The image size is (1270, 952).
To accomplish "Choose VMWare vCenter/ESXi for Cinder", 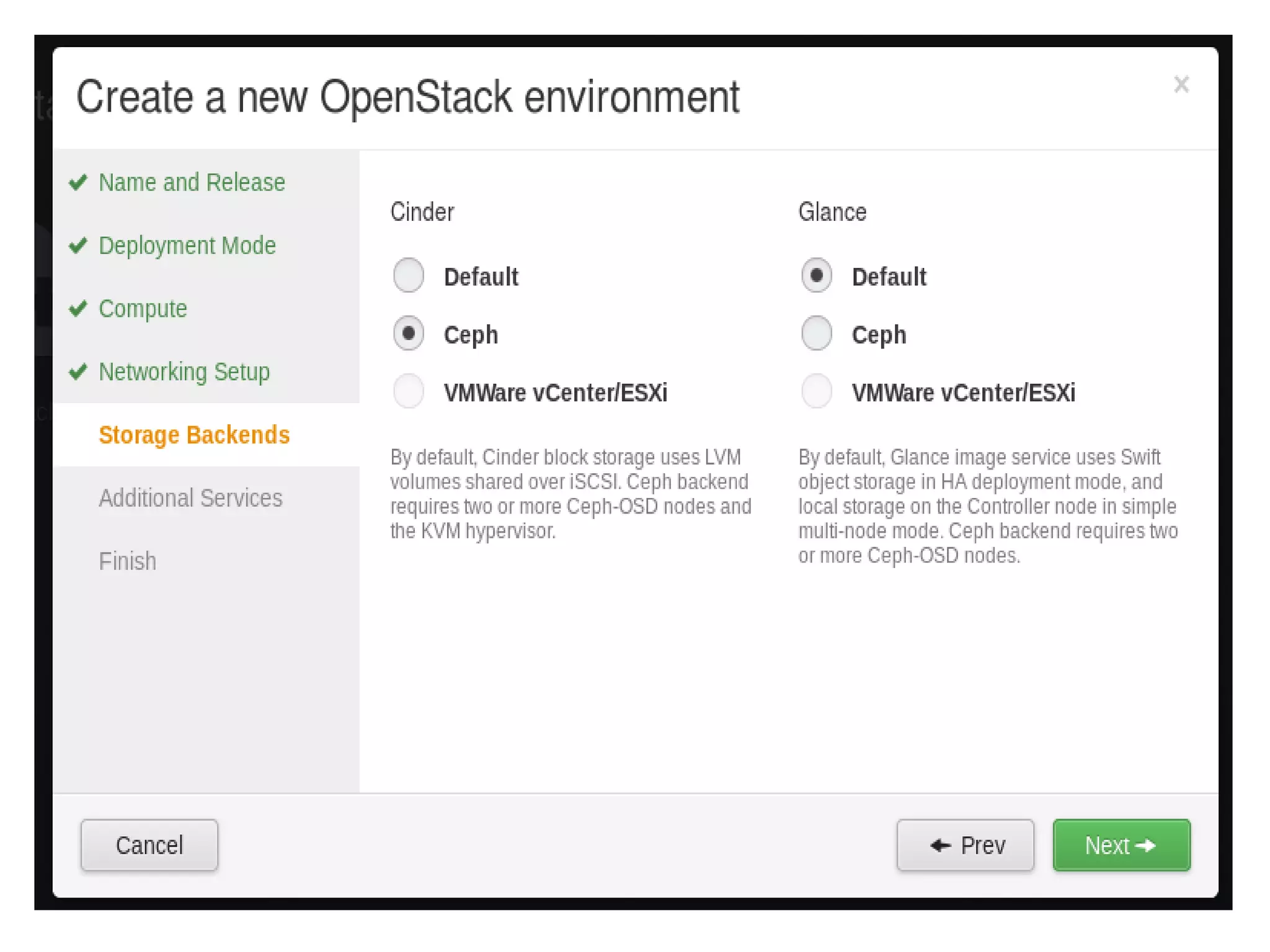I will [409, 391].
